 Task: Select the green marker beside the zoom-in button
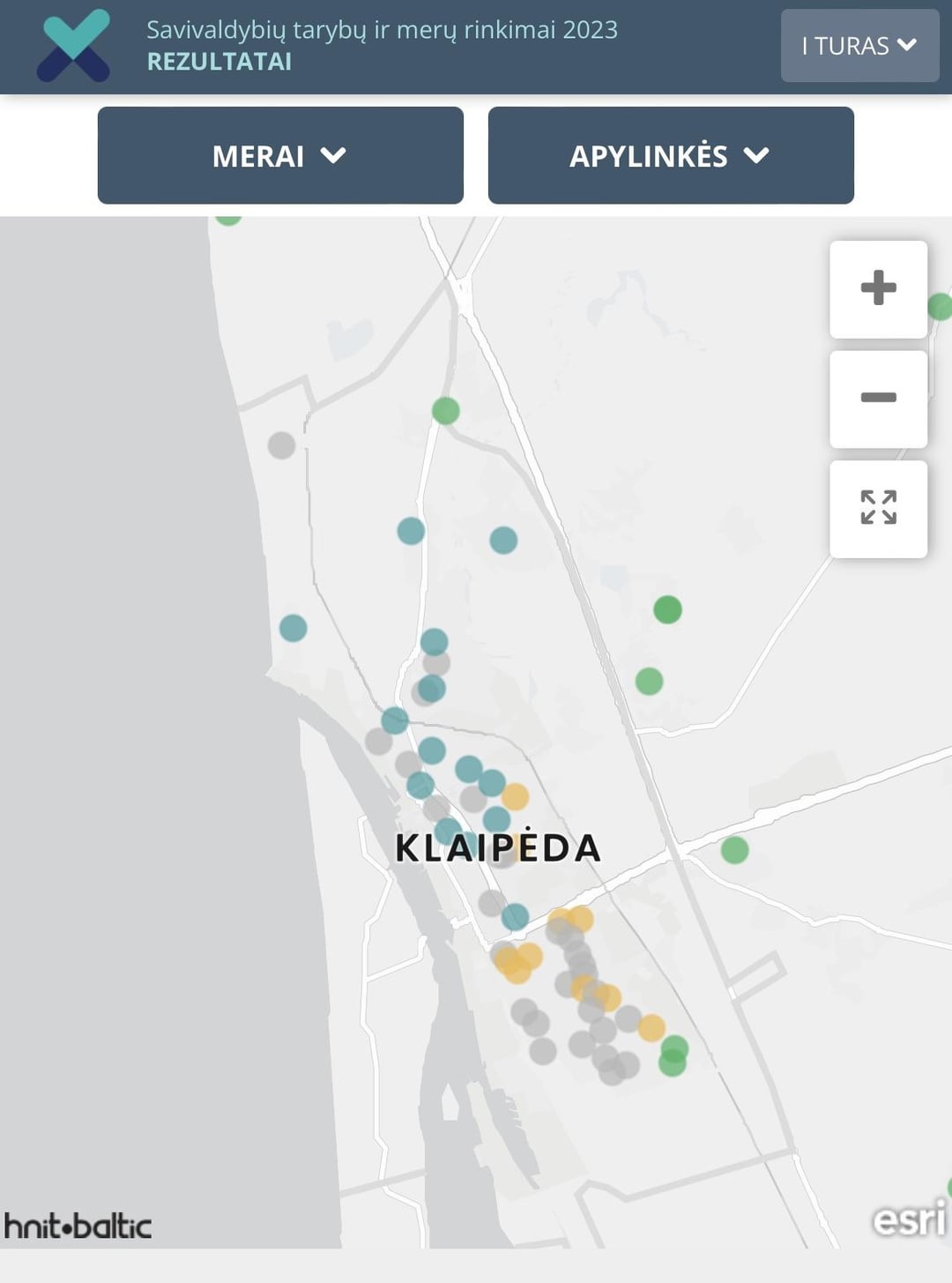940,307
